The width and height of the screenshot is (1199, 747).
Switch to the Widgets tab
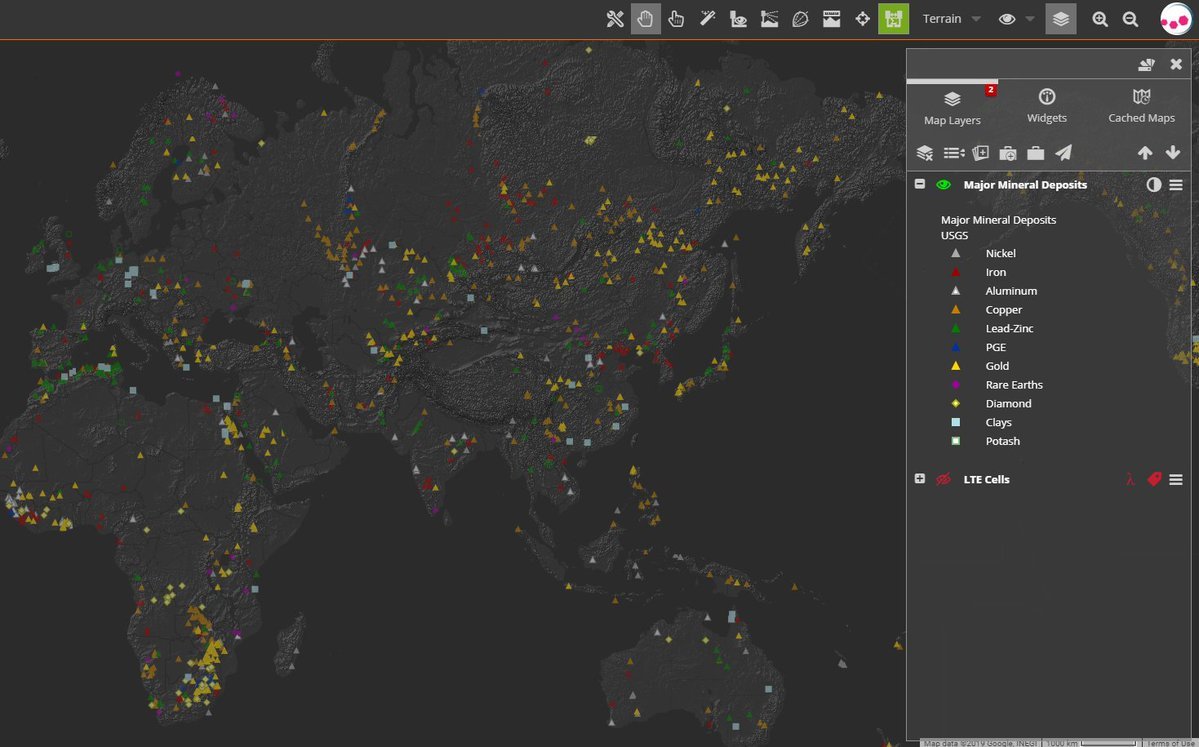1047,105
